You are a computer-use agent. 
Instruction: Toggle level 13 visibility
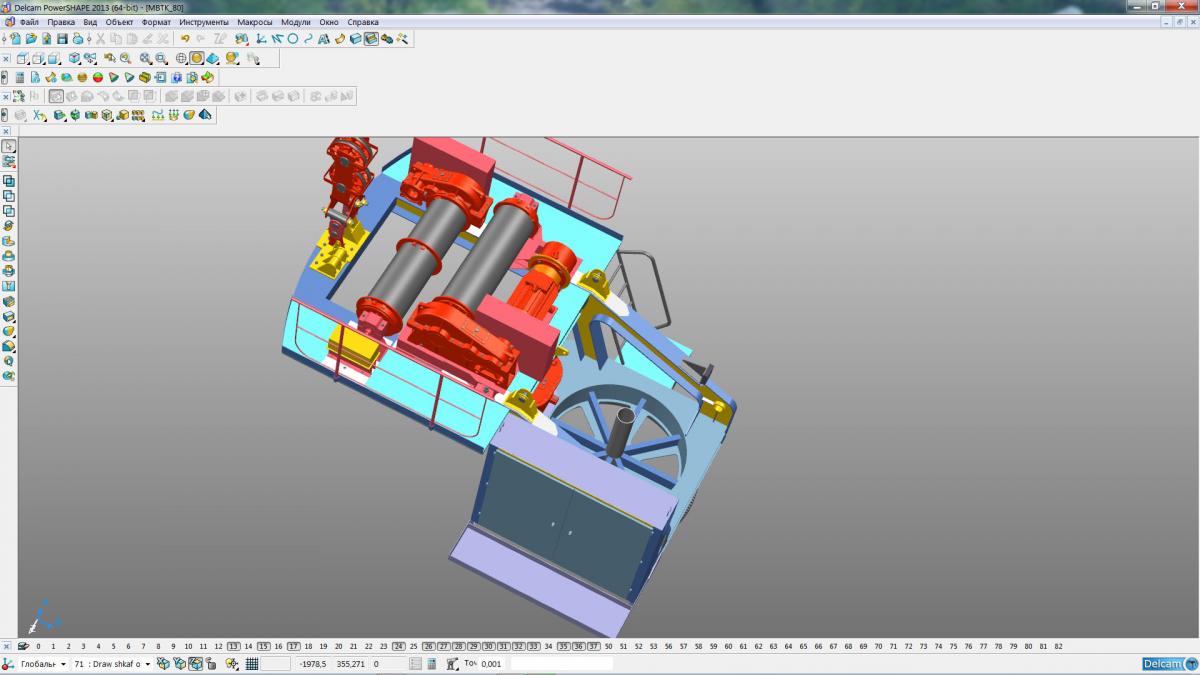click(233, 646)
